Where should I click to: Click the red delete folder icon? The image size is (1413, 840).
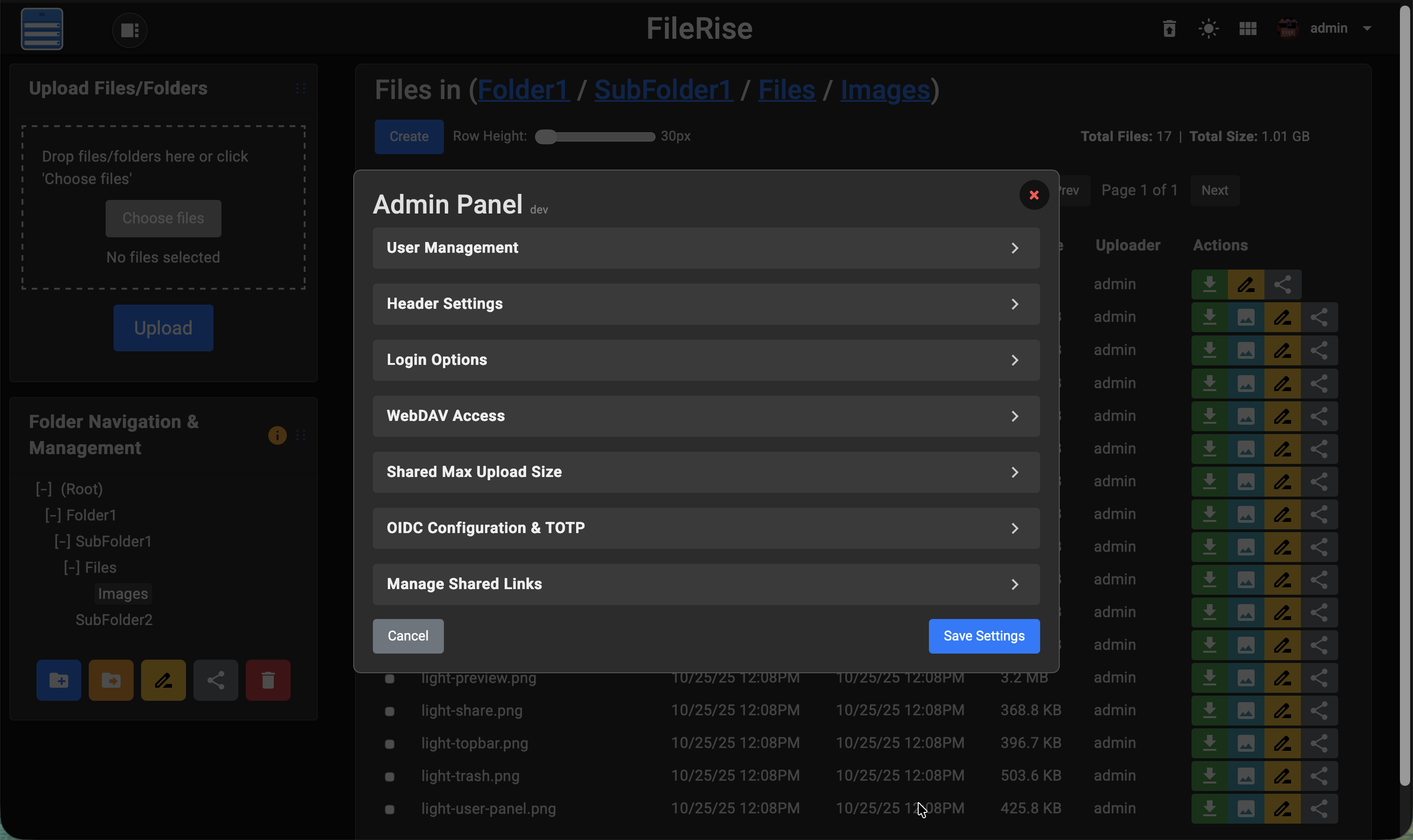(268, 680)
